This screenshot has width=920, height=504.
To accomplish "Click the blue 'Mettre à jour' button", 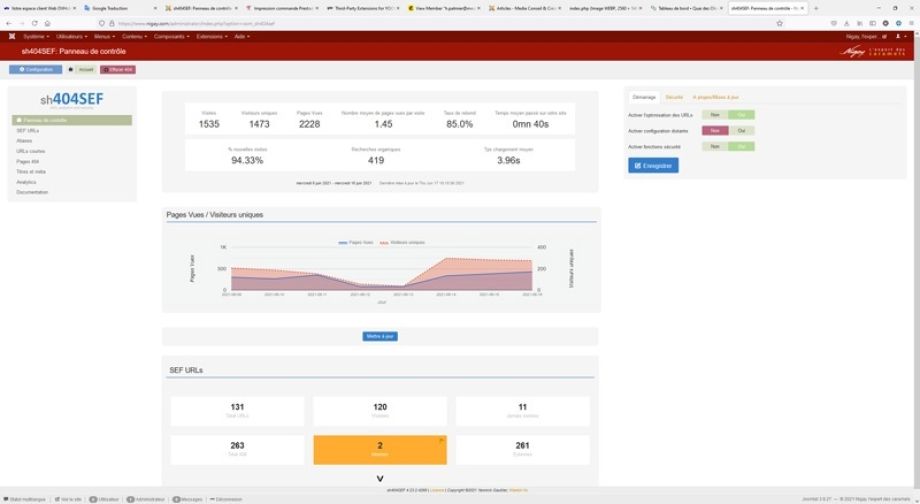I will 380,336.
